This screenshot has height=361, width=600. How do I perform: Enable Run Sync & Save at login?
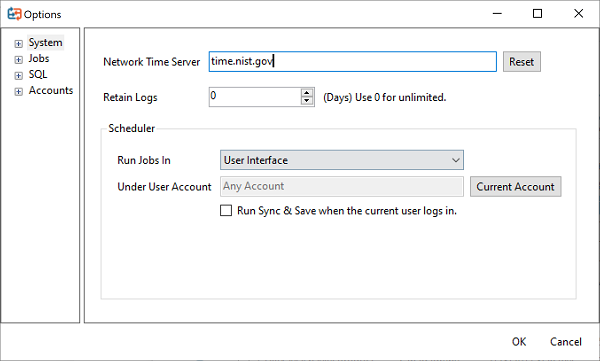(226, 211)
